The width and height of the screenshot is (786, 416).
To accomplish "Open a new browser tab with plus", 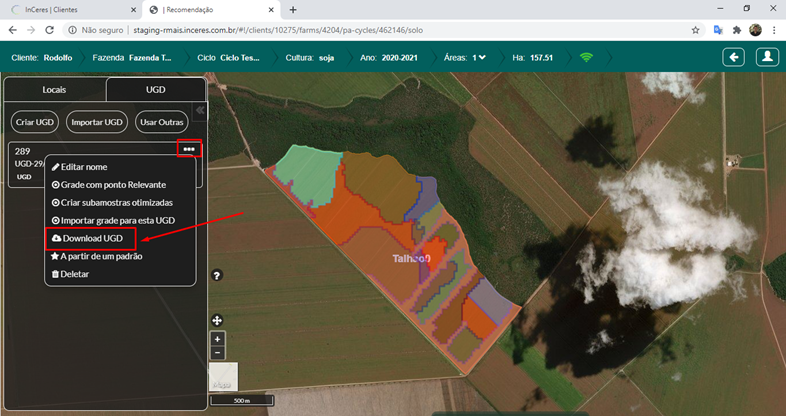I will click(293, 10).
